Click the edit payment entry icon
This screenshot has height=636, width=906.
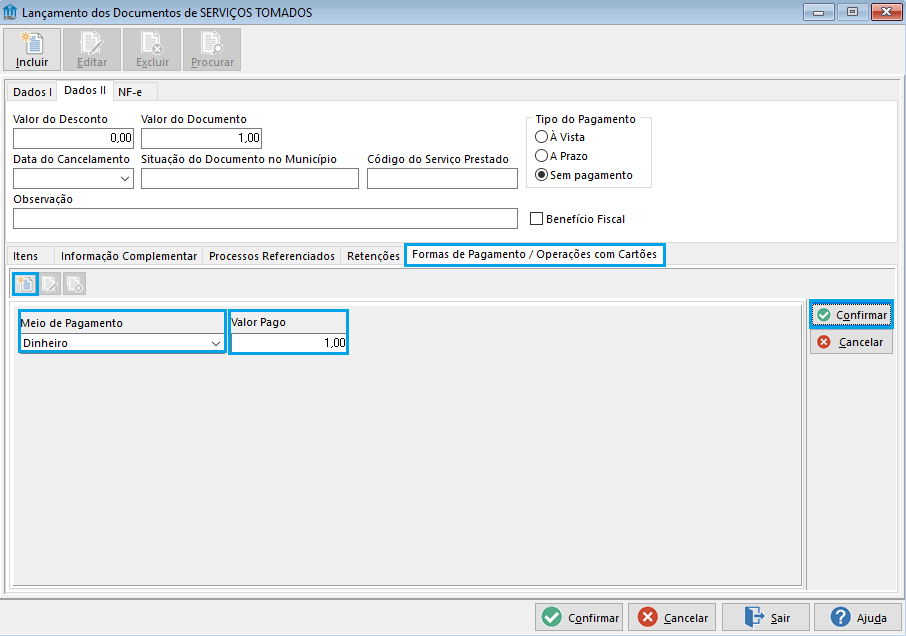tap(50, 284)
